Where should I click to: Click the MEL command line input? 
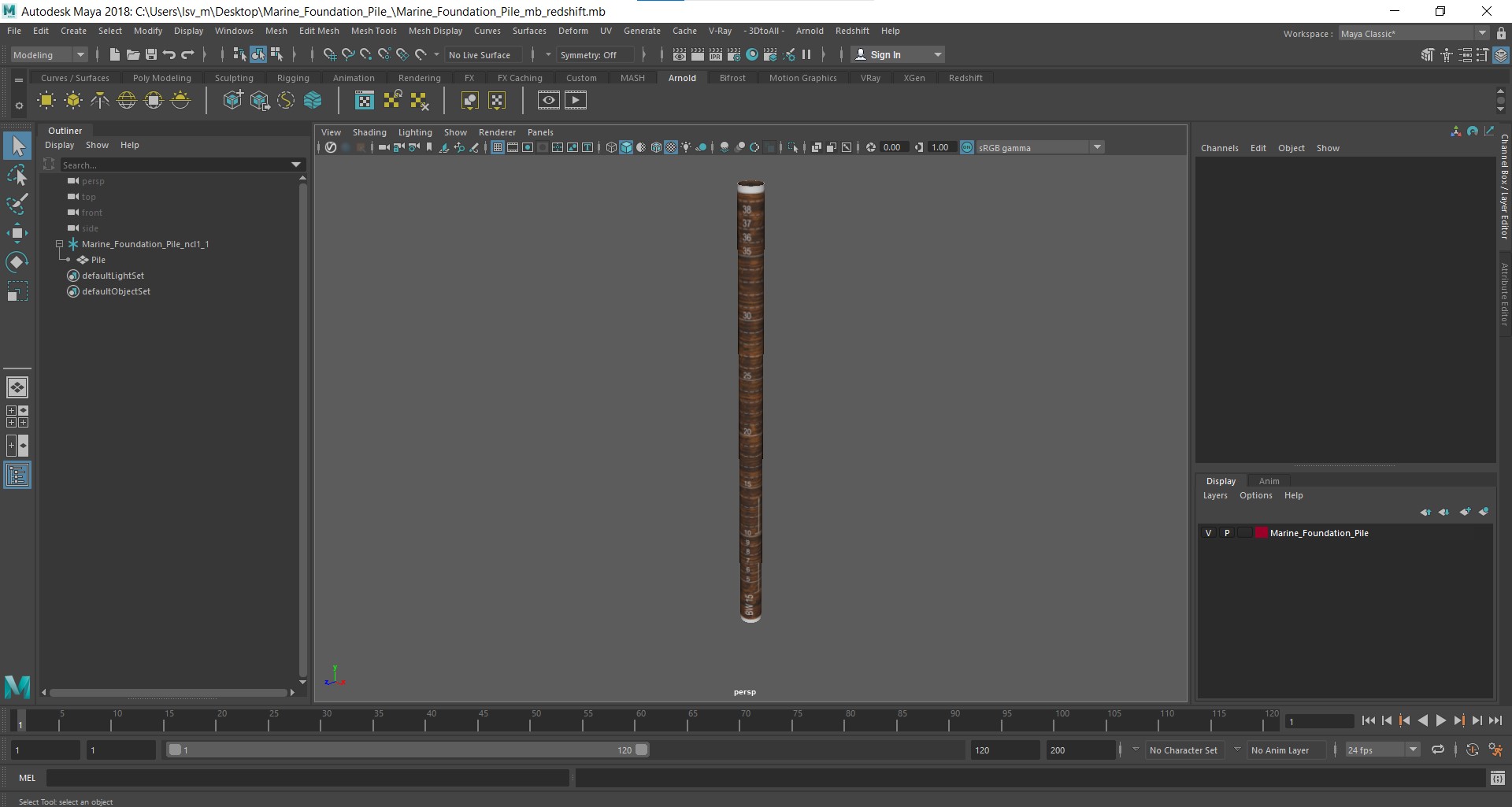pyautogui.click(x=307, y=778)
